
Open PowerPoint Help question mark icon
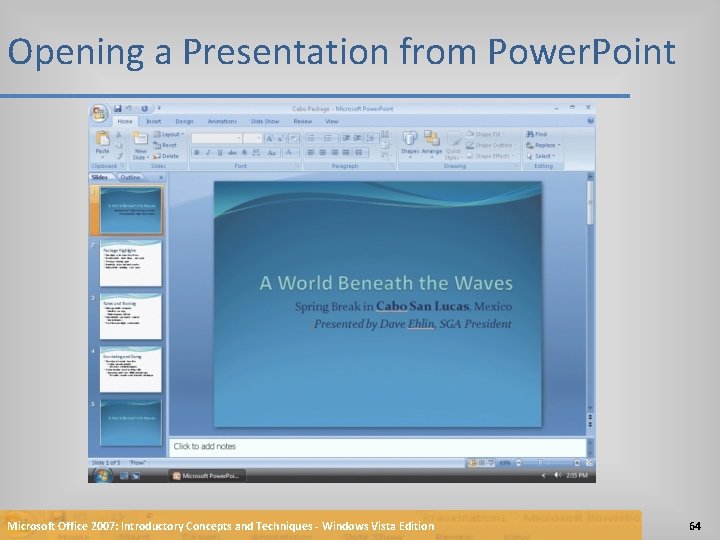(x=590, y=121)
